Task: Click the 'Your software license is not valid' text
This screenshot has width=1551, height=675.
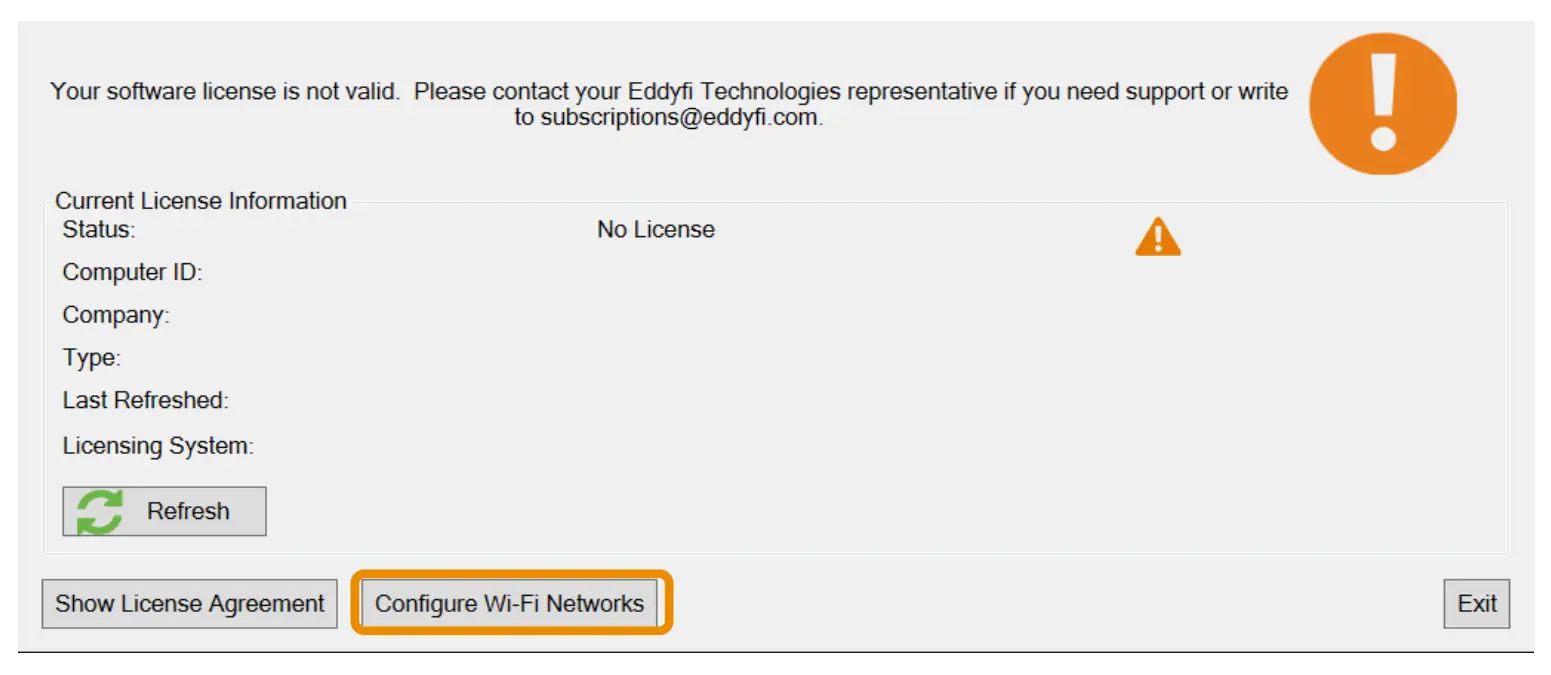Action: click(225, 91)
